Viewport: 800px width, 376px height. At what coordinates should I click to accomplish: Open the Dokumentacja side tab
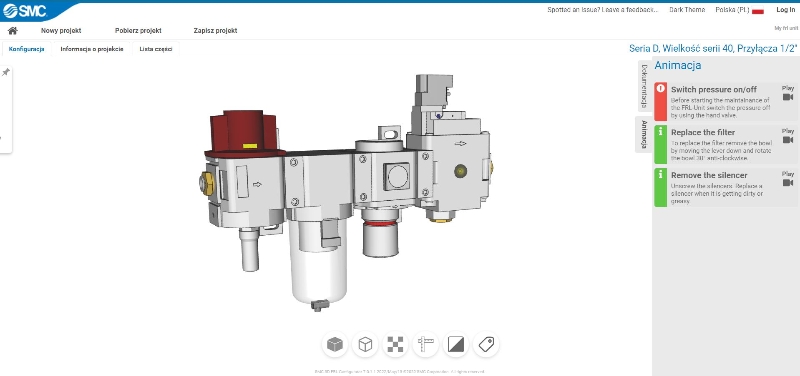point(644,86)
